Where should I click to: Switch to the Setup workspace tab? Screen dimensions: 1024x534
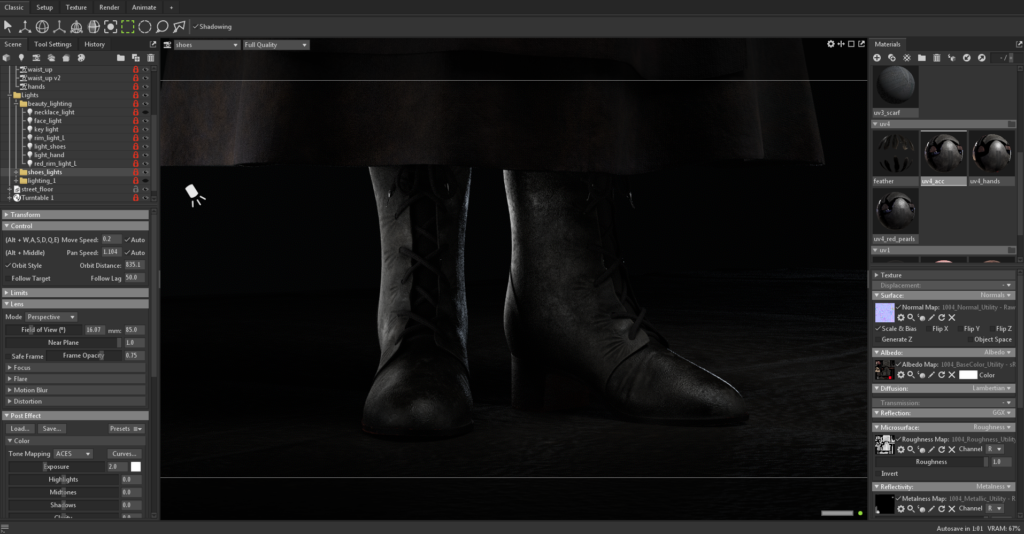pos(44,7)
